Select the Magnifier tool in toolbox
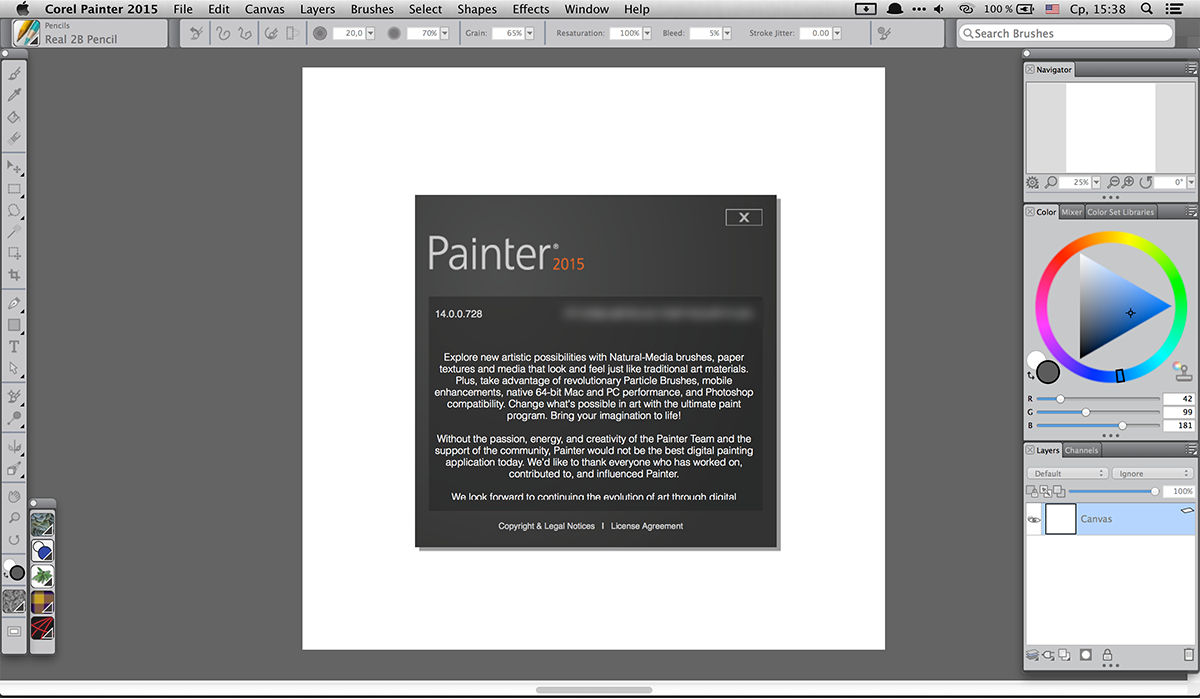This screenshot has width=1200, height=699. tap(14, 518)
